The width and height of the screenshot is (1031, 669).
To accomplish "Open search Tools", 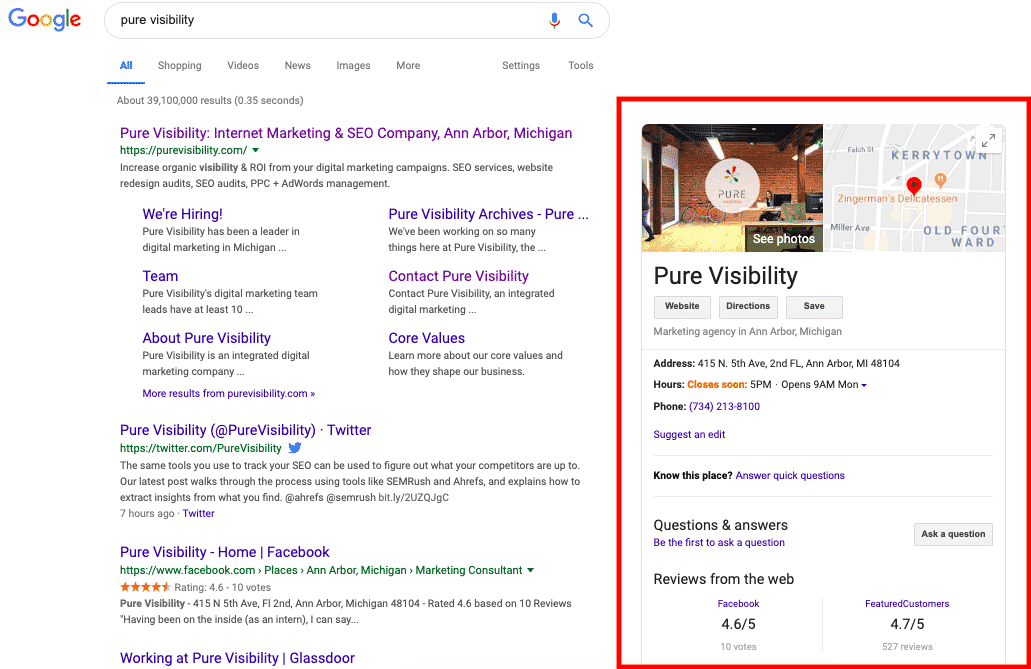I will tap(581, 66).
